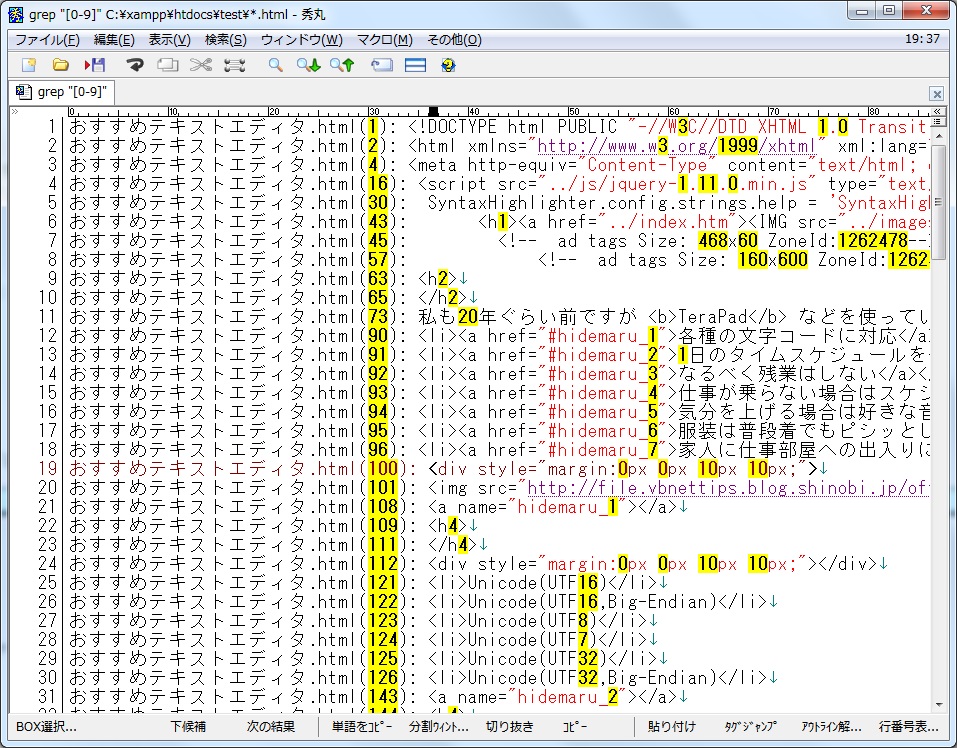The image size is (957, 748).
Task: Click the Hidemaru app icon in the title bar
Action: (15, 13)
